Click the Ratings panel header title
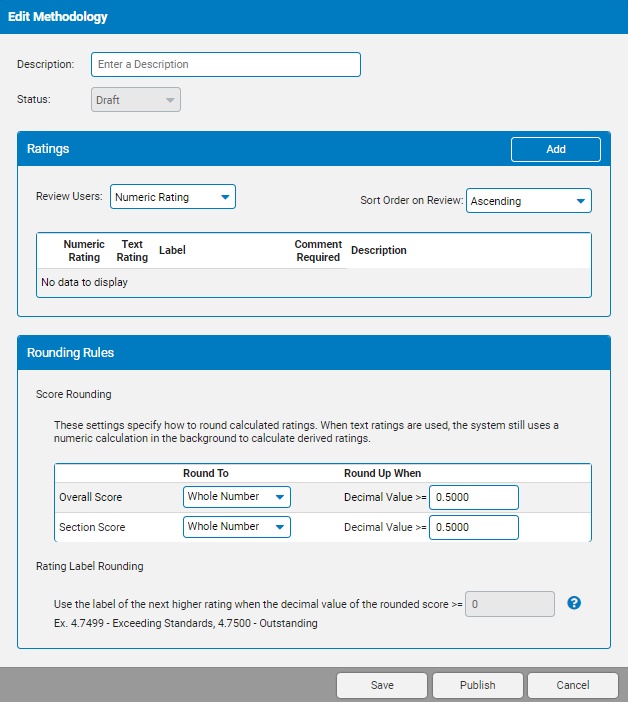This screenshot has height=702, width=628. click(48, 149)
